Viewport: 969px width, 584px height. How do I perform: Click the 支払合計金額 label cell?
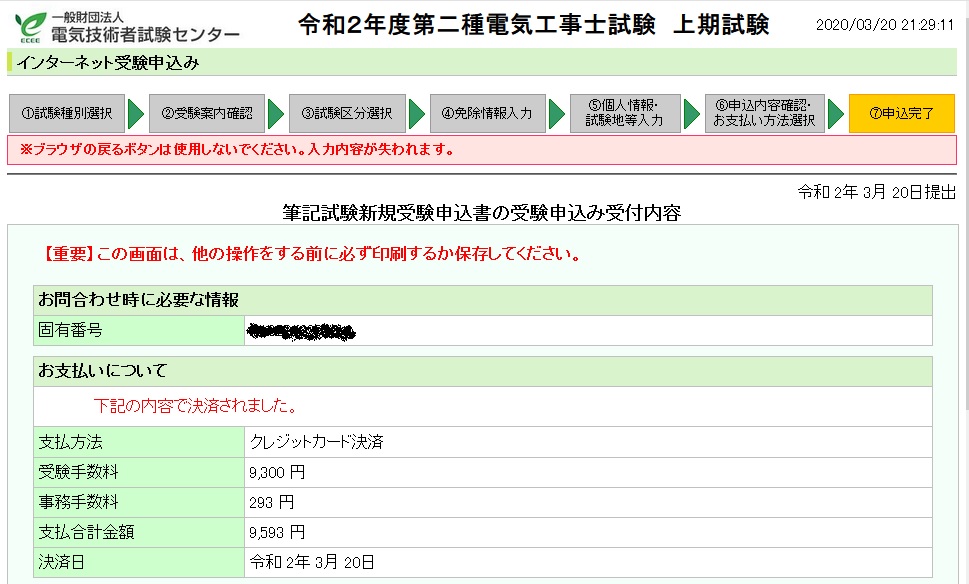pos(139,532)
